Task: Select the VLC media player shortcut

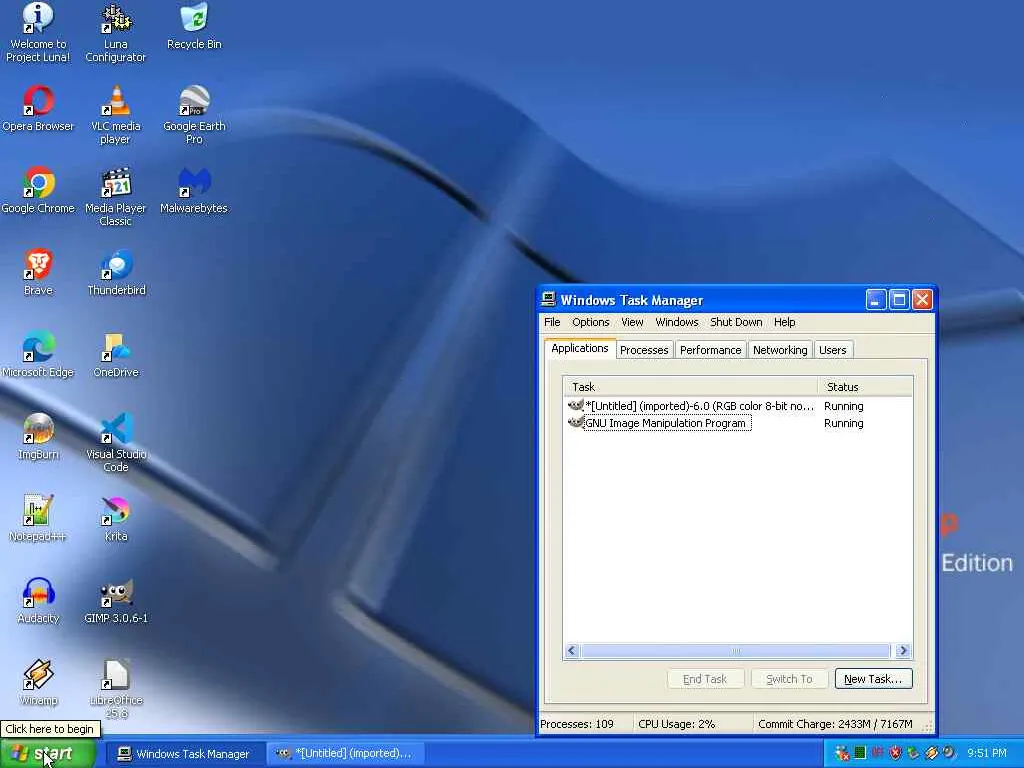Action: [x=116, y=115]
